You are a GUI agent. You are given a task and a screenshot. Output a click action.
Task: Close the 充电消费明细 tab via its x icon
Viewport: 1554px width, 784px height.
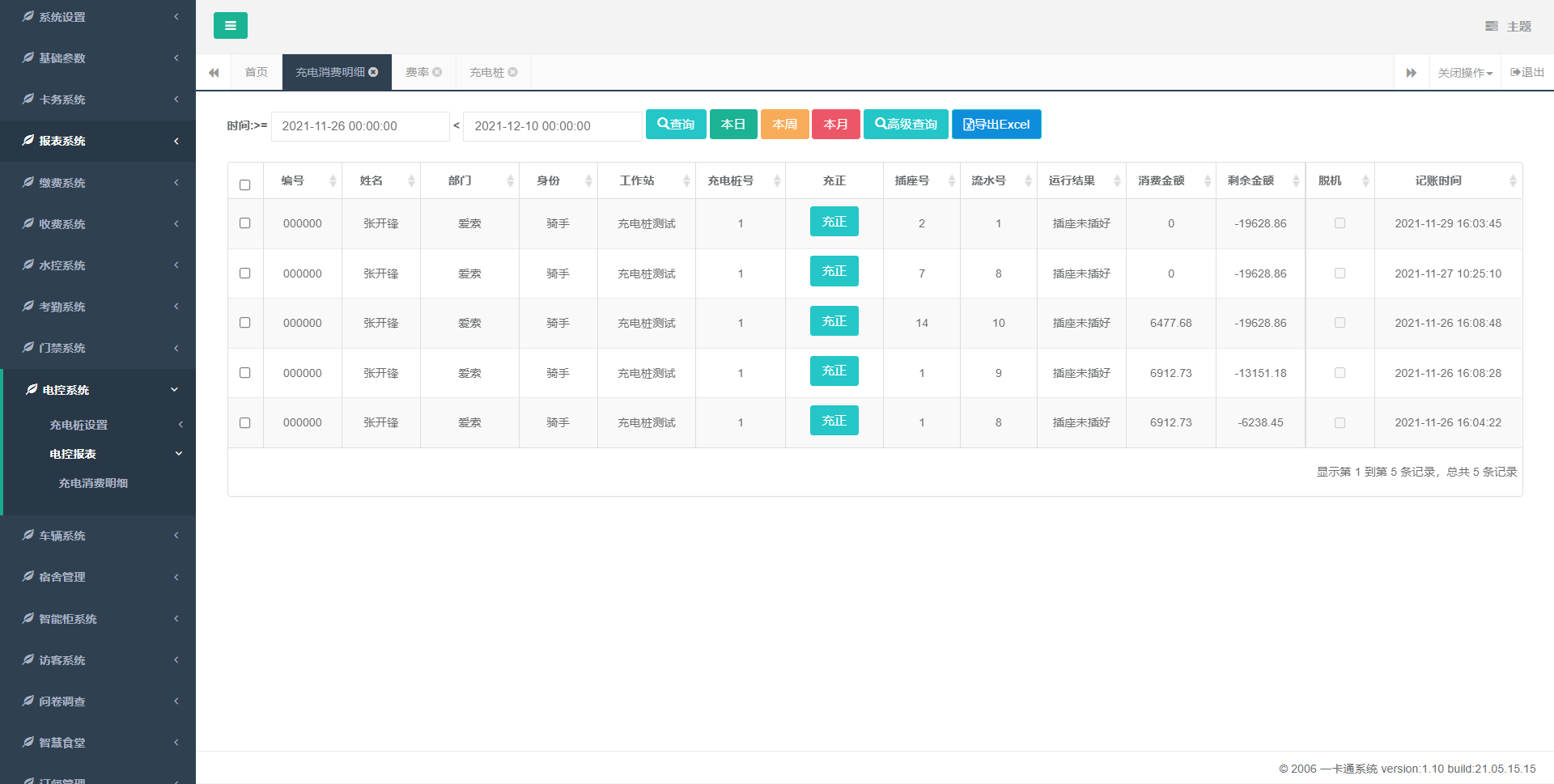coord(373,72)
